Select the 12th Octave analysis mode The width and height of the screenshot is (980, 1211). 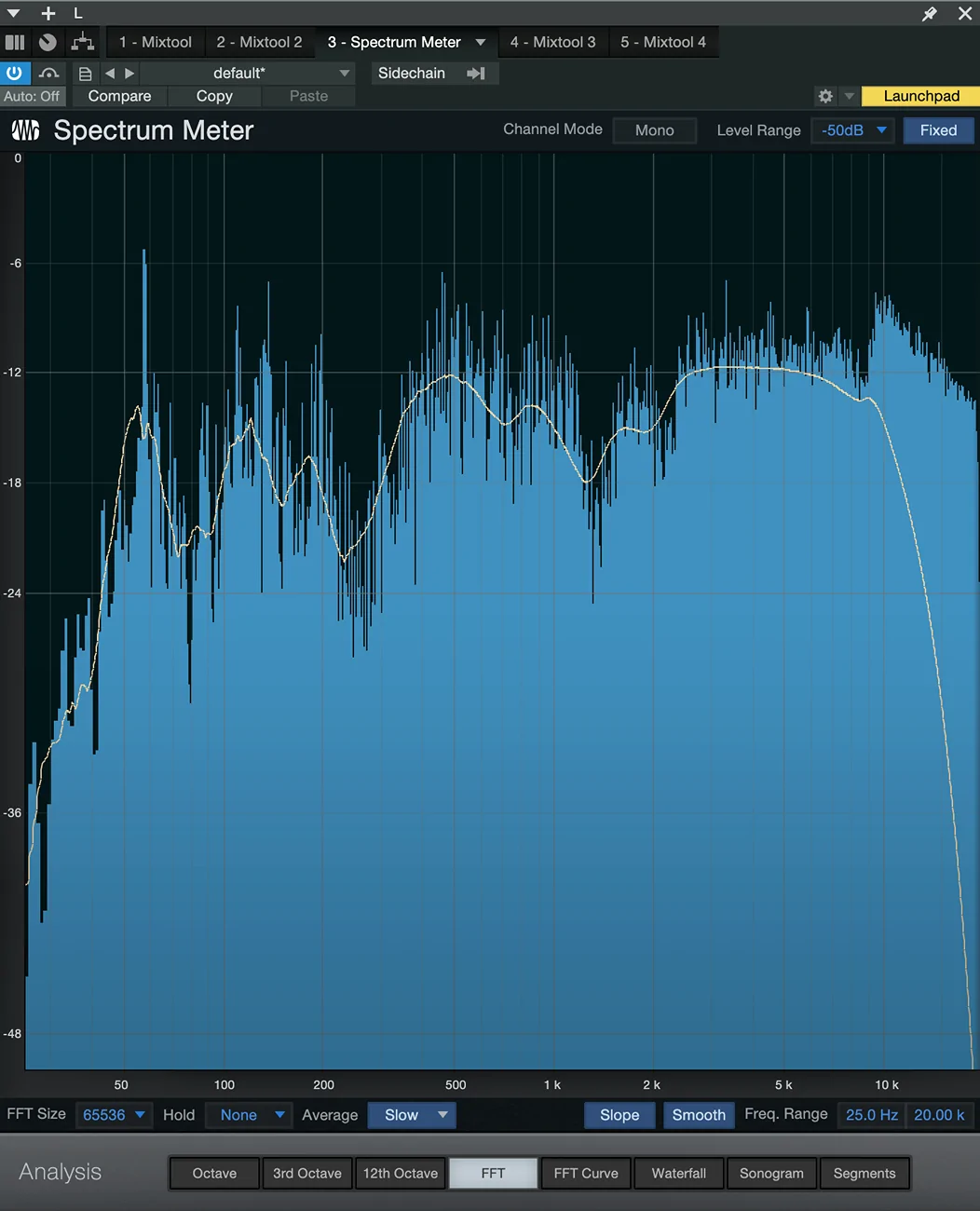click(401, 1174)
